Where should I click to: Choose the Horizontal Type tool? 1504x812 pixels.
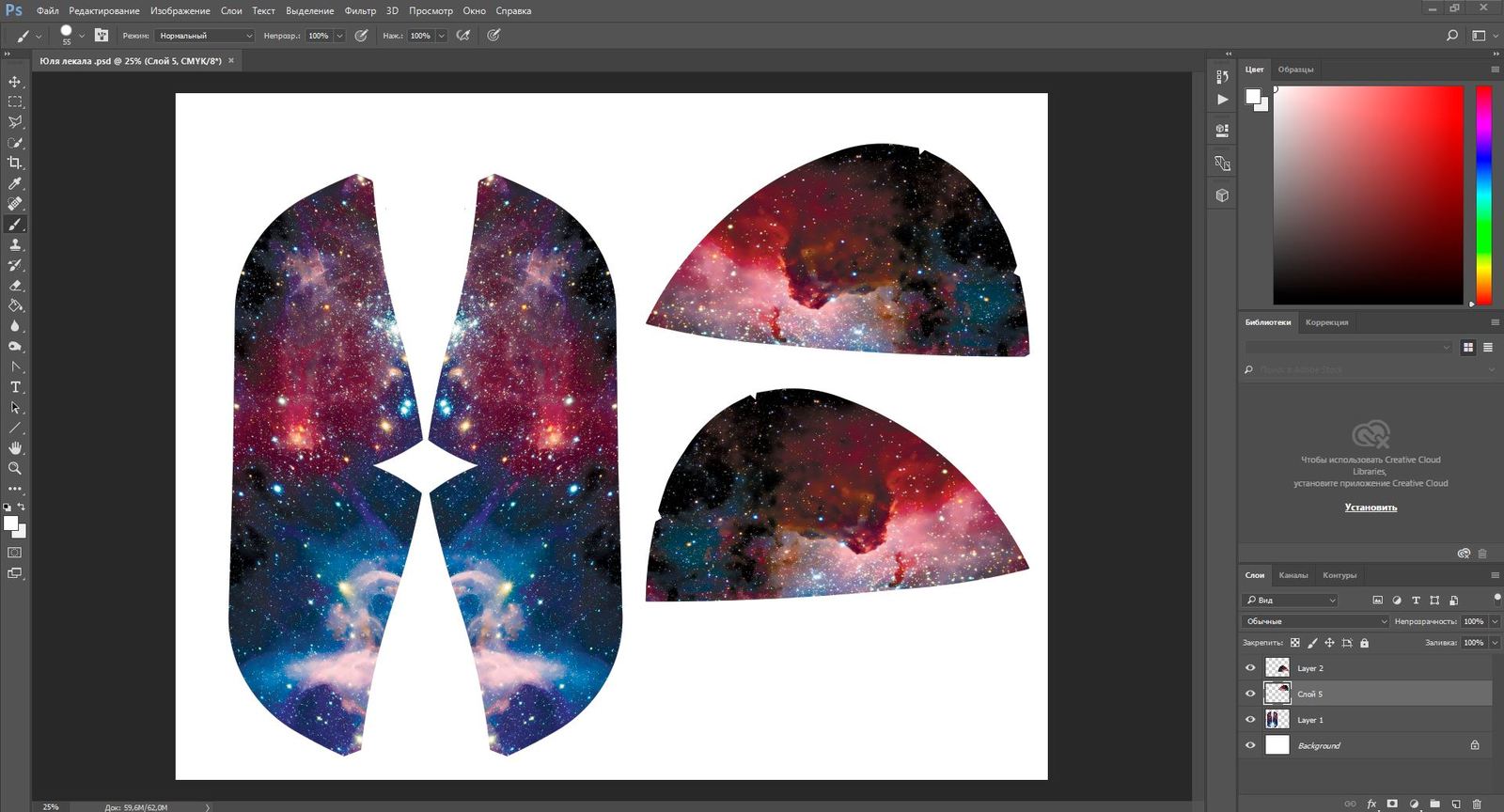click(15, 387)
